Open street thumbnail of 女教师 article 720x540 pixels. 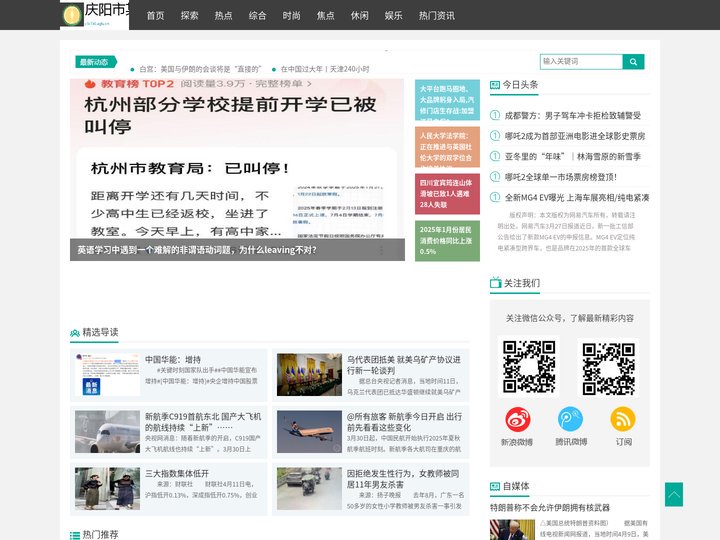[309, 489]
